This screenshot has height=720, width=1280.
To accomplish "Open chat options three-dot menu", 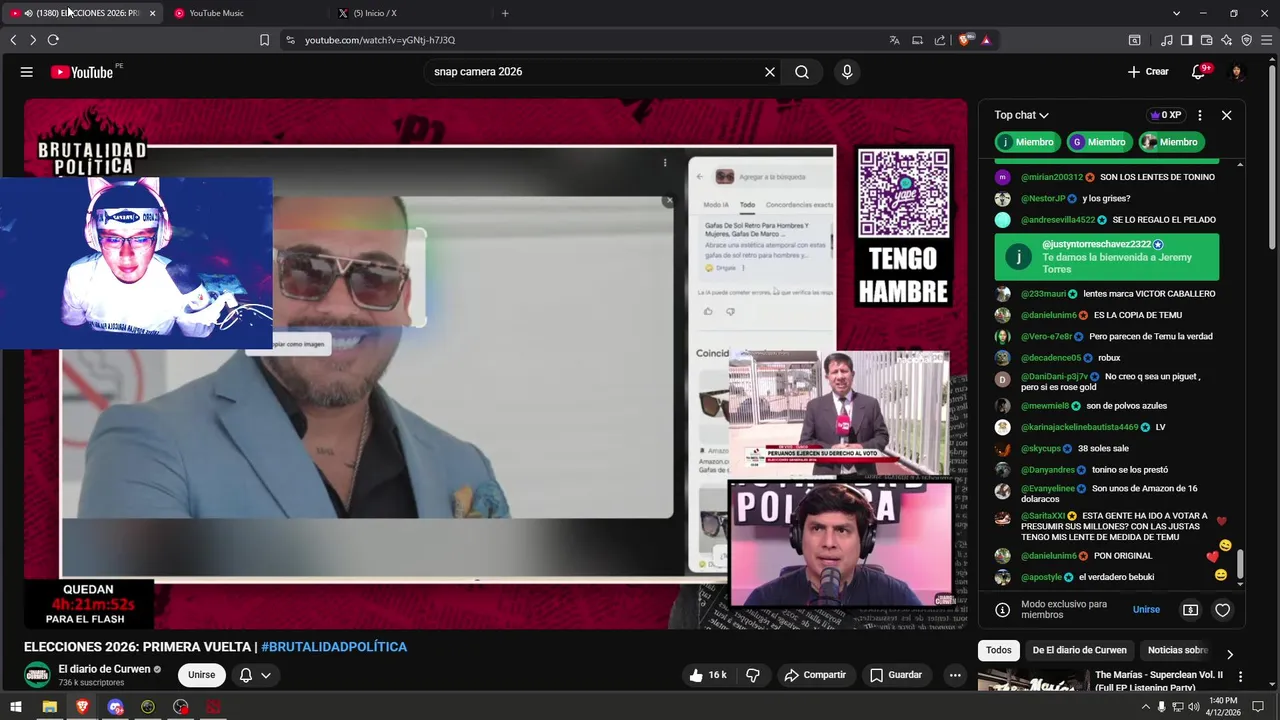I will coord(1200,115).
